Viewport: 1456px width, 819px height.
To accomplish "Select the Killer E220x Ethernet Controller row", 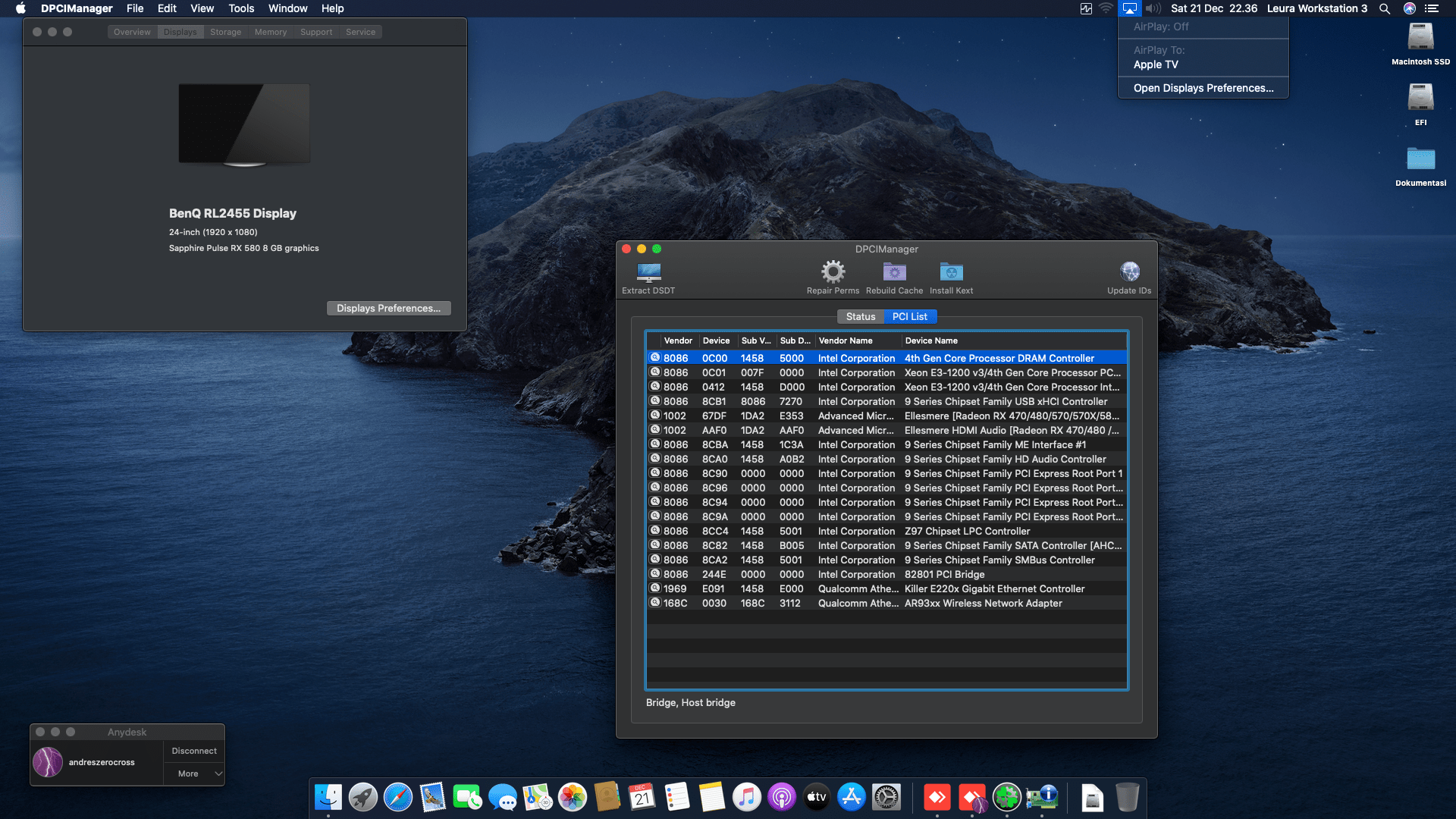I will coord(993,588).
